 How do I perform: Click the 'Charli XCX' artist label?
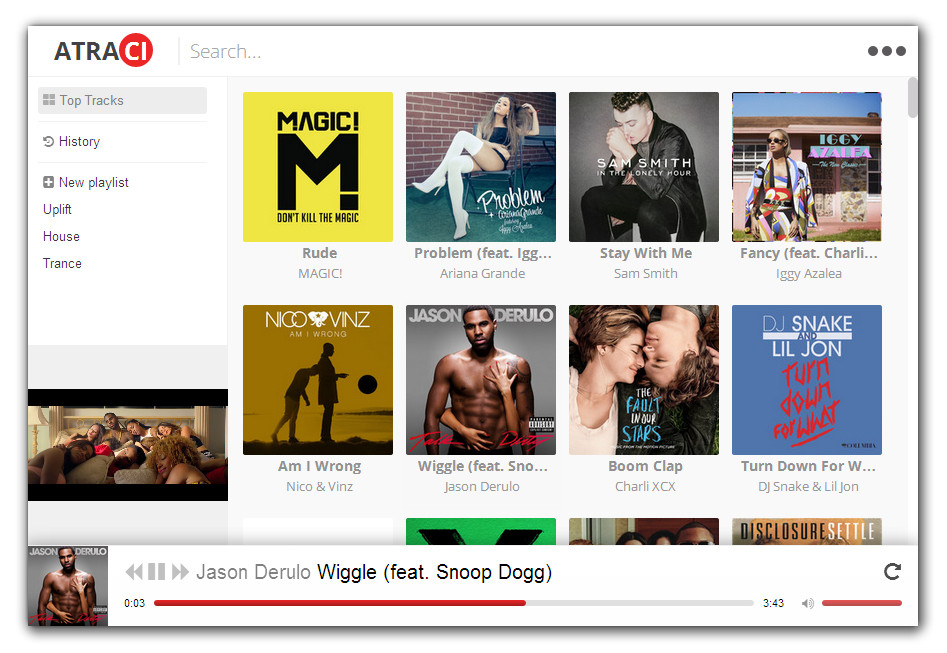(645, 486)
